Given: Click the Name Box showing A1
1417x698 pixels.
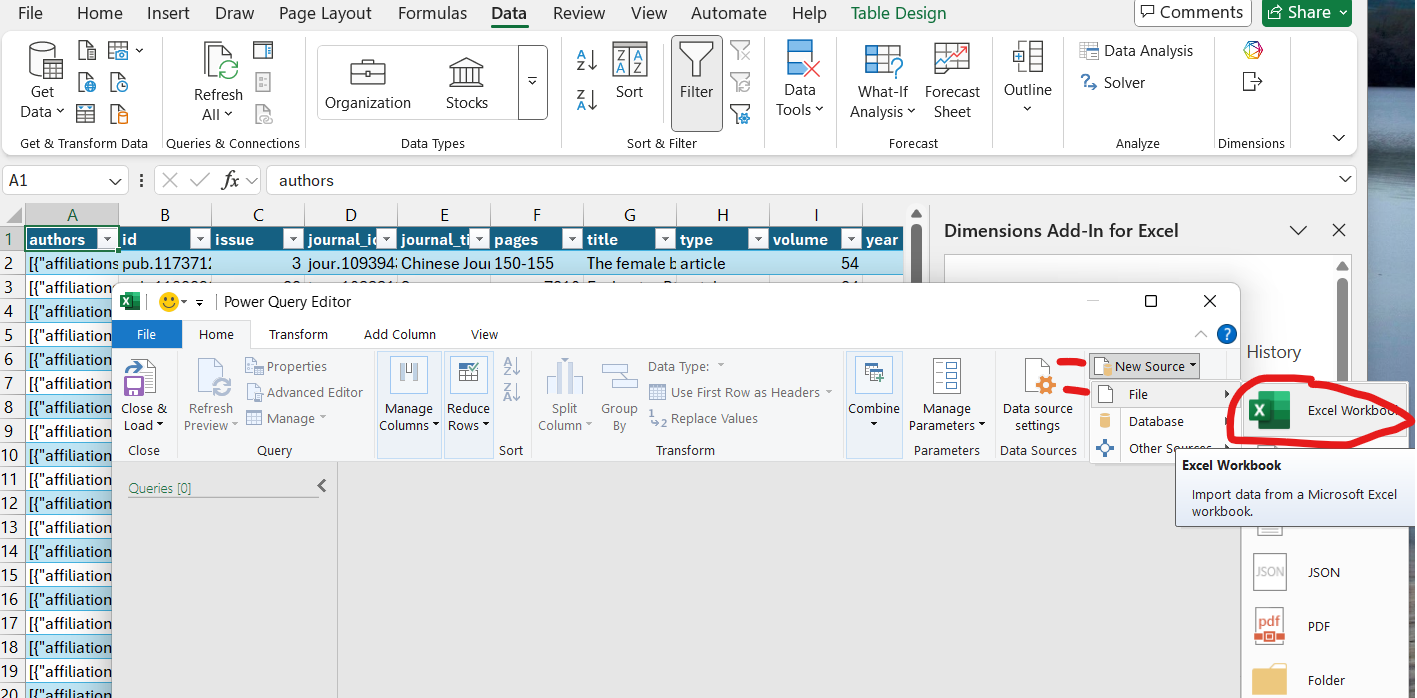Looking at the screenshot, I should coord(57,180).
